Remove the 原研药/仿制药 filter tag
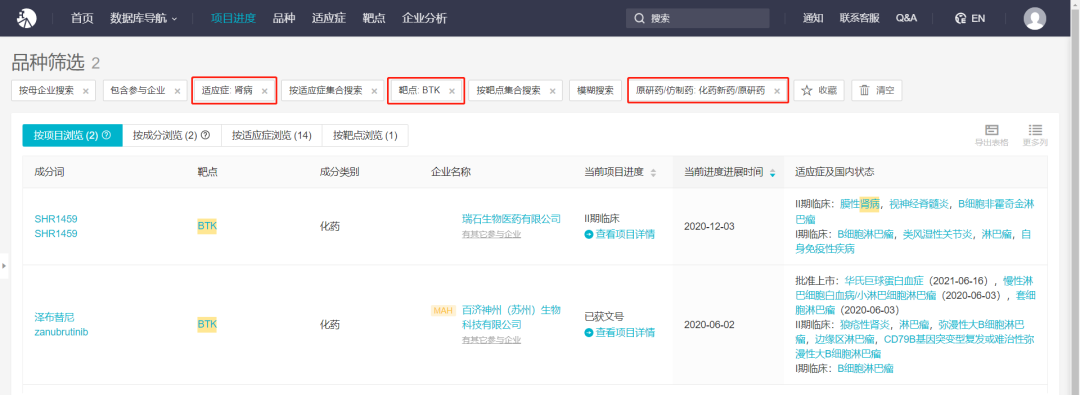The height and width of the screenshot is (395, 1080). click(x=777, y=91)
